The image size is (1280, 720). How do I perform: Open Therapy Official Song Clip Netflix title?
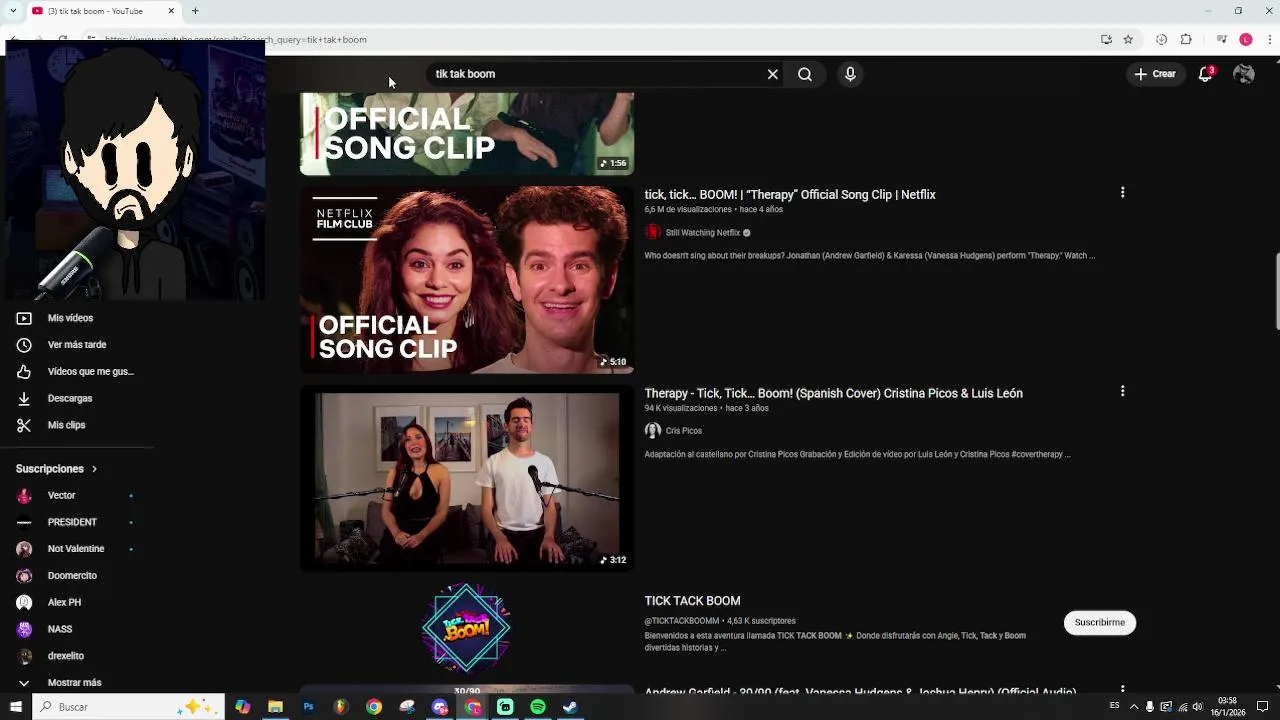pos(790,195)
